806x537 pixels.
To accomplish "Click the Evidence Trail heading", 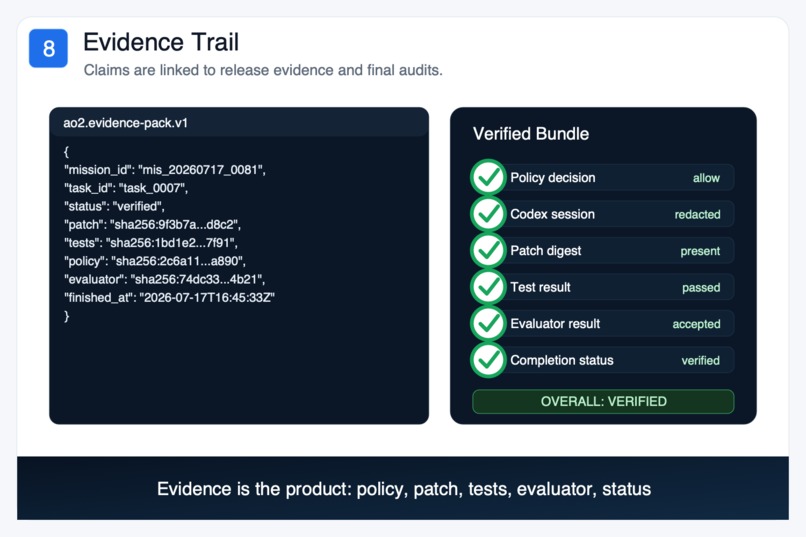I will tap(161, 42).
